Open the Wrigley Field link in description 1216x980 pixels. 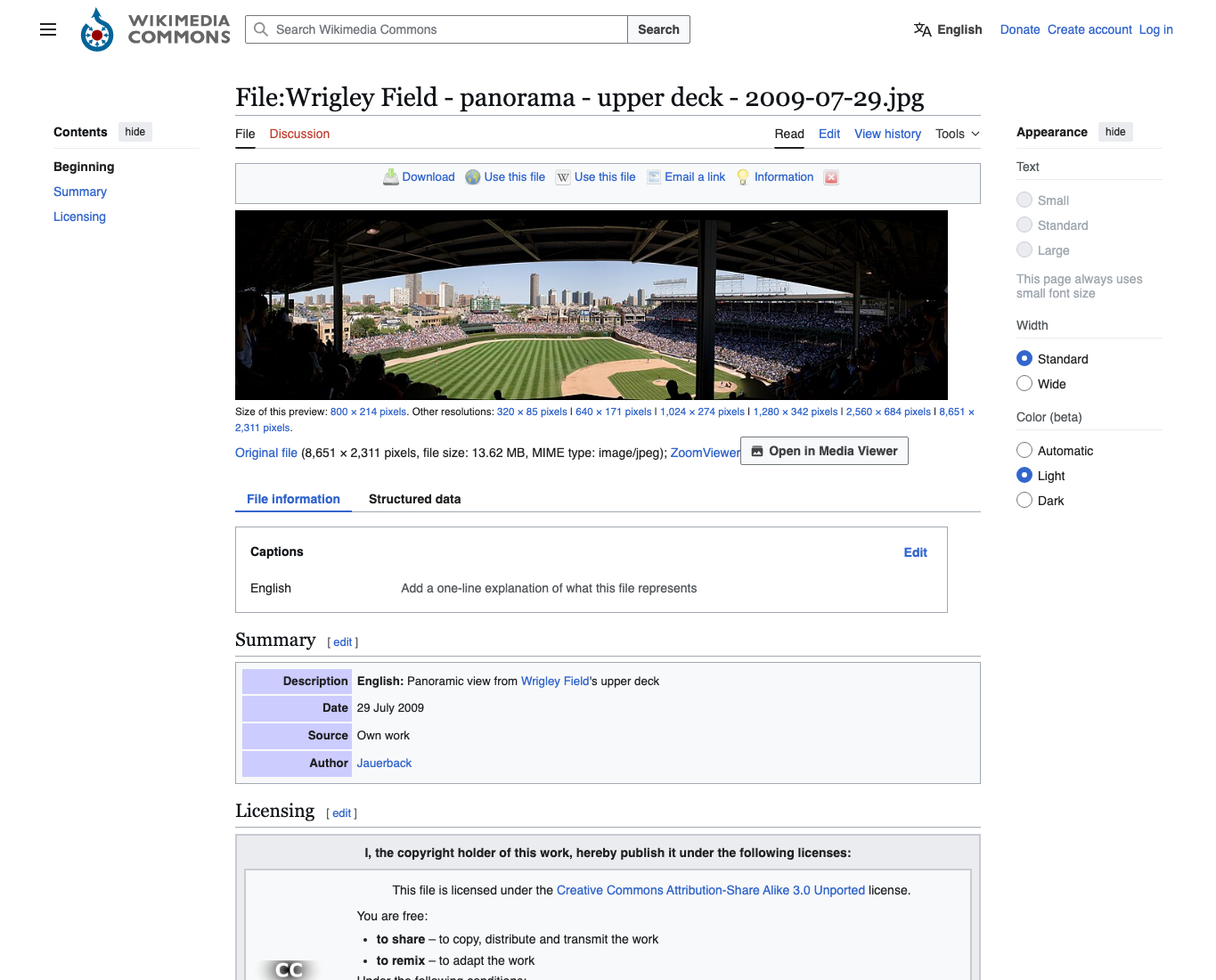click(x=555, y=681)
